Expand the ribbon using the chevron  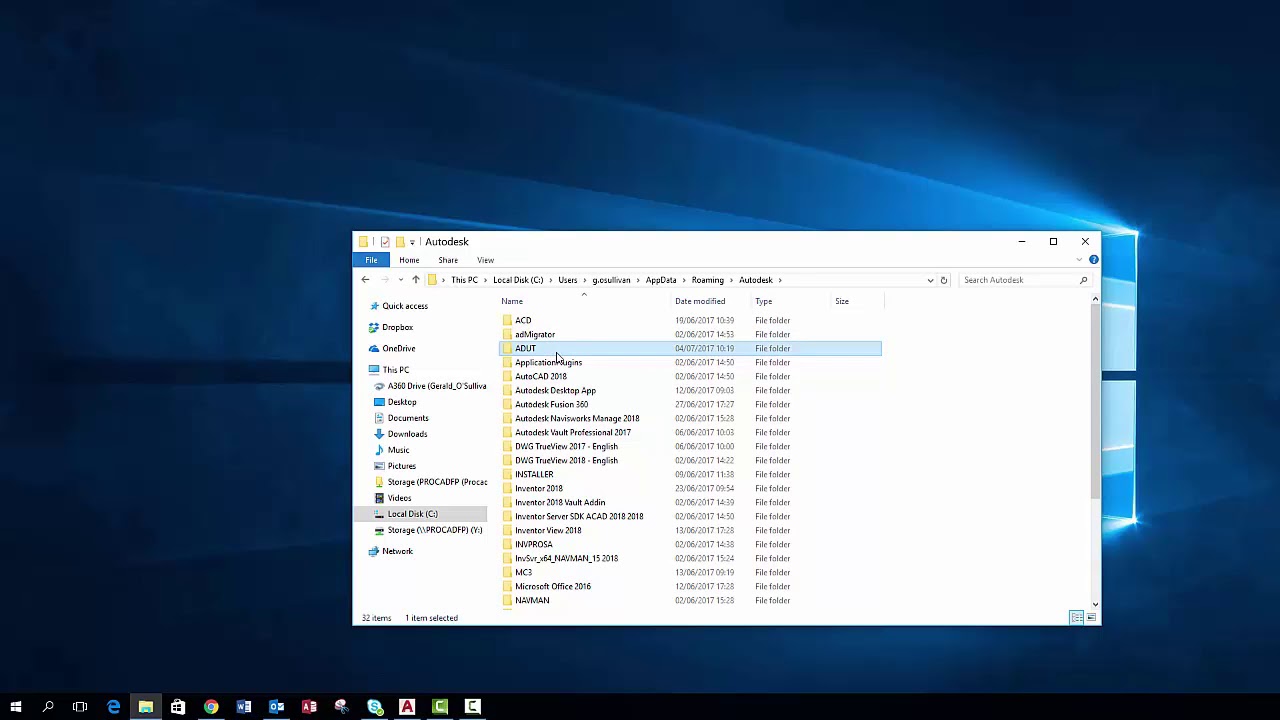1079,260
